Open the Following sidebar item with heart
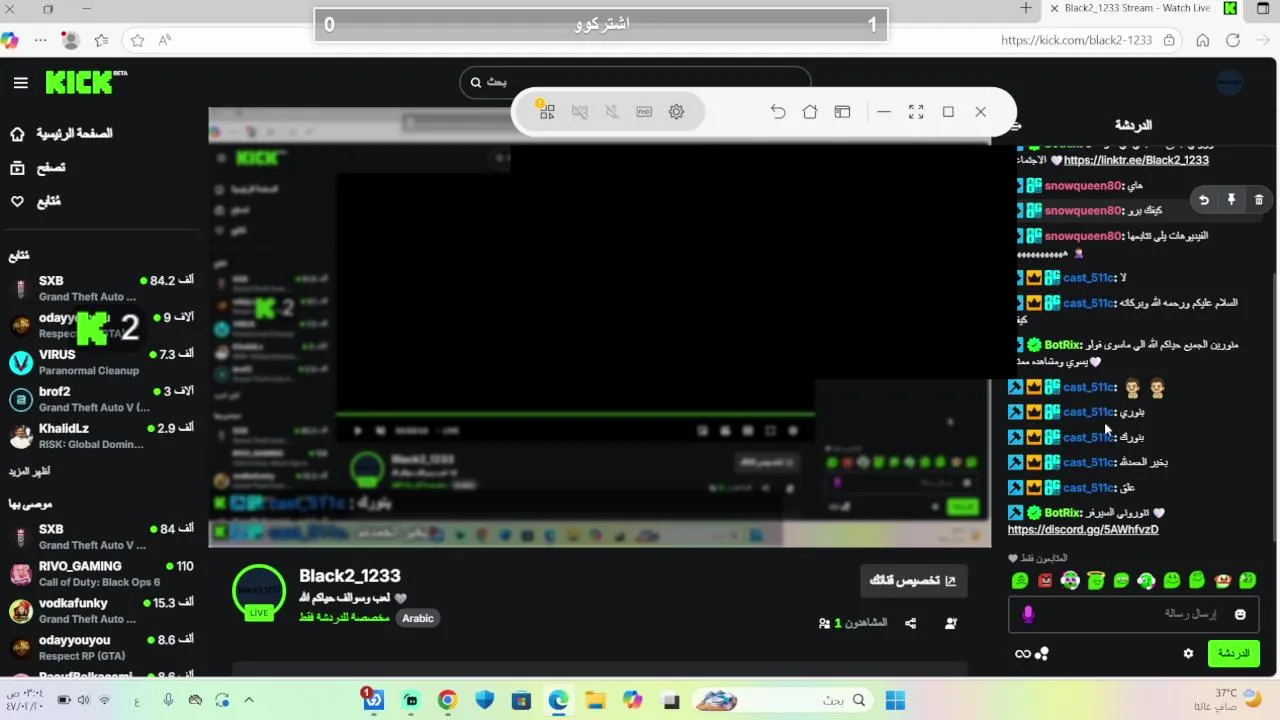 click(x=35, y=201)
